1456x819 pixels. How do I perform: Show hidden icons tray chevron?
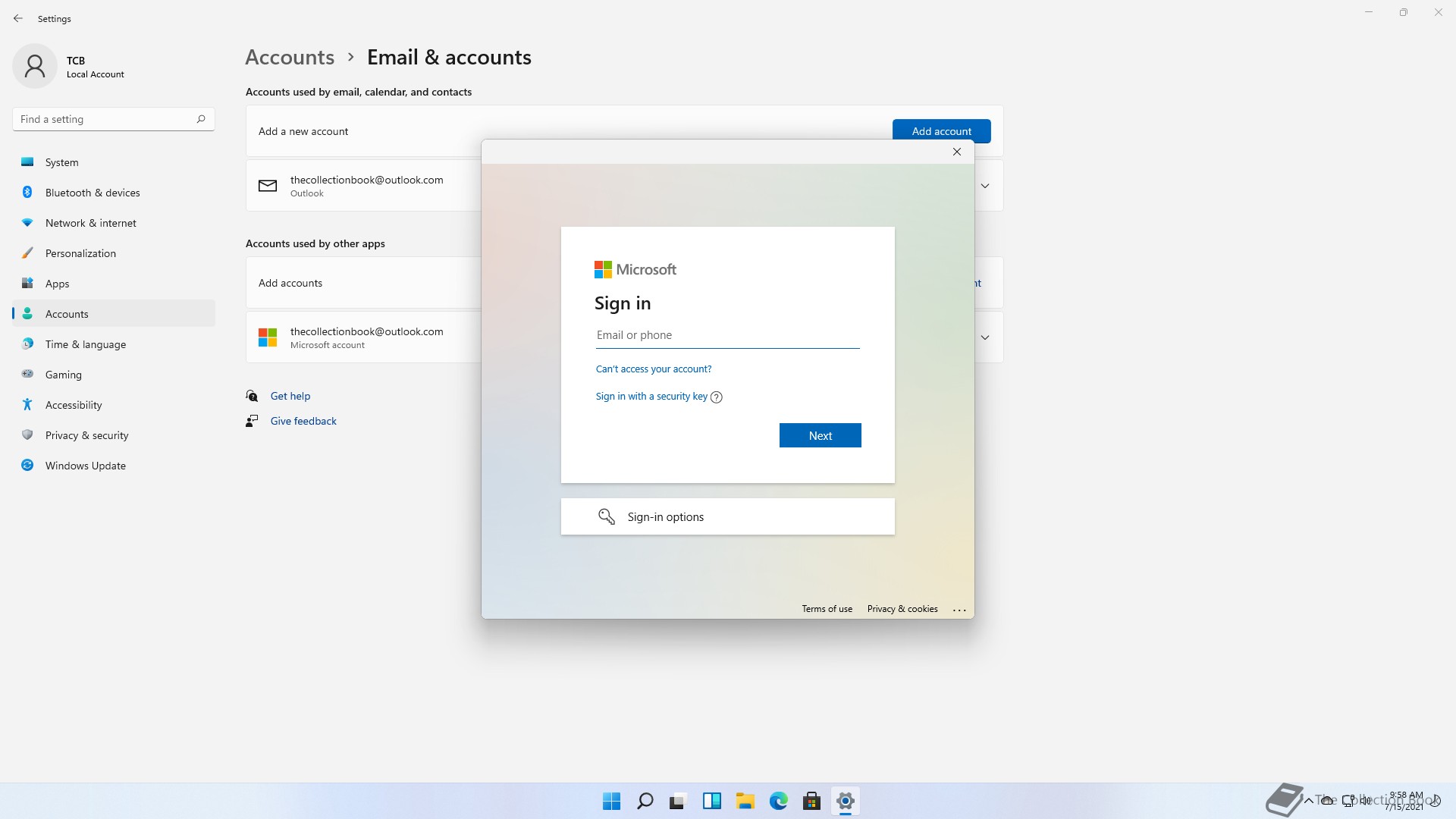[1308, 800]
